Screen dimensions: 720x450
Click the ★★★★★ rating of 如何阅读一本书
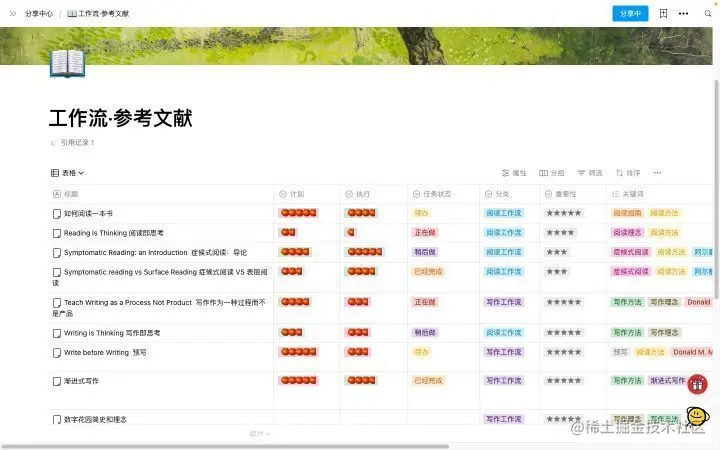[564, 213]
